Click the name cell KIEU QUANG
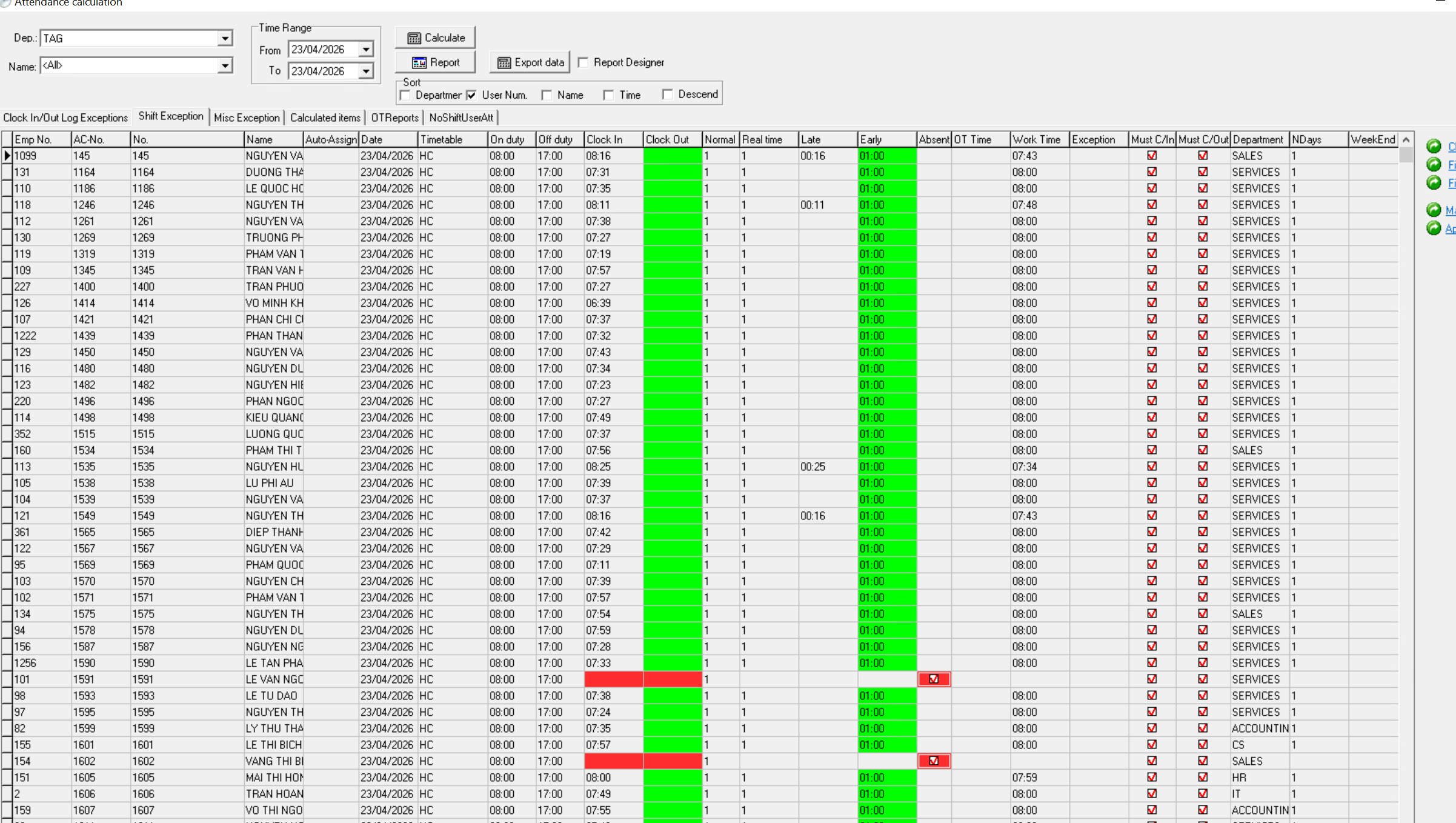1456x823 pixels. (274, 418)
